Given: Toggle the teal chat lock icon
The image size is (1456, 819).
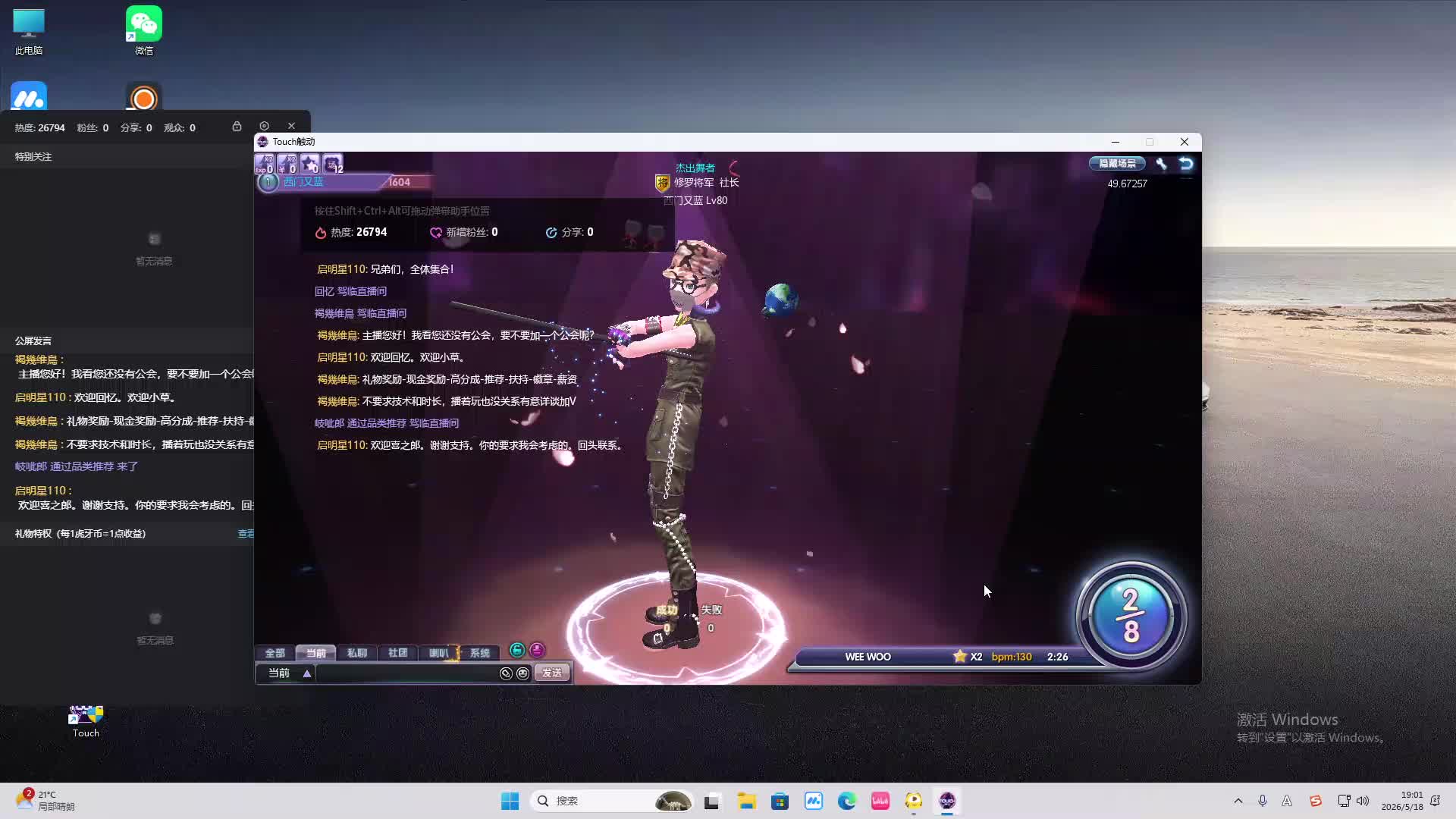Looking at the screenshot, I should [x=517, y=650].
